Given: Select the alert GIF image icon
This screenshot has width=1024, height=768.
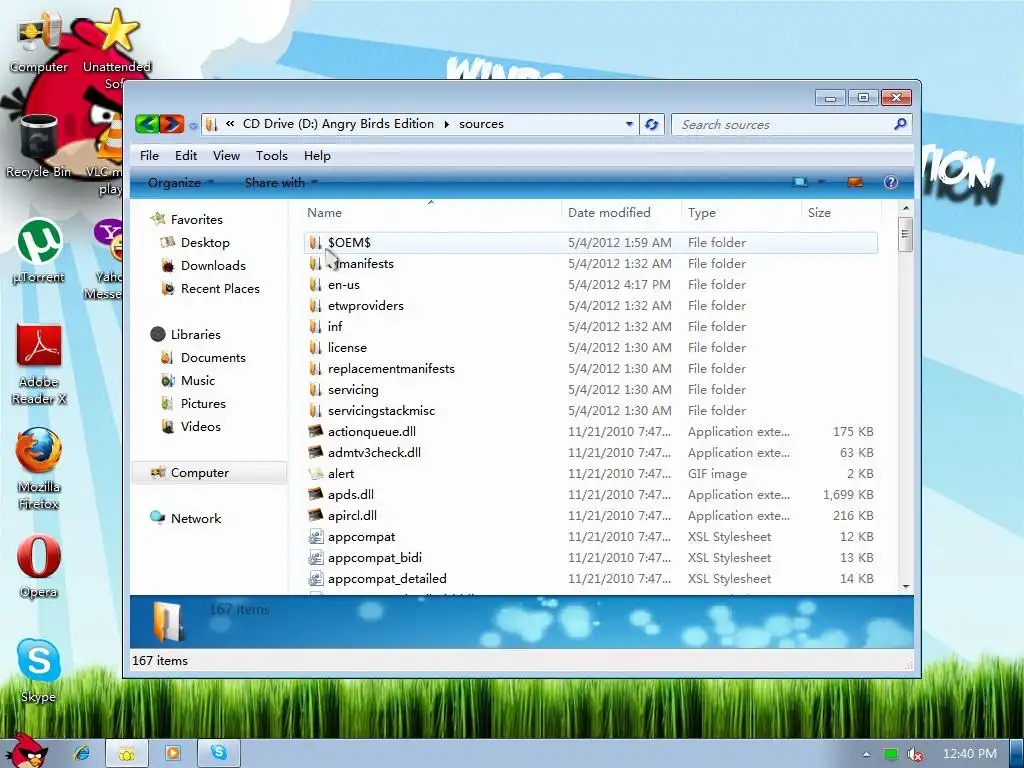Looking at the screenshot, I should [315, 473].
